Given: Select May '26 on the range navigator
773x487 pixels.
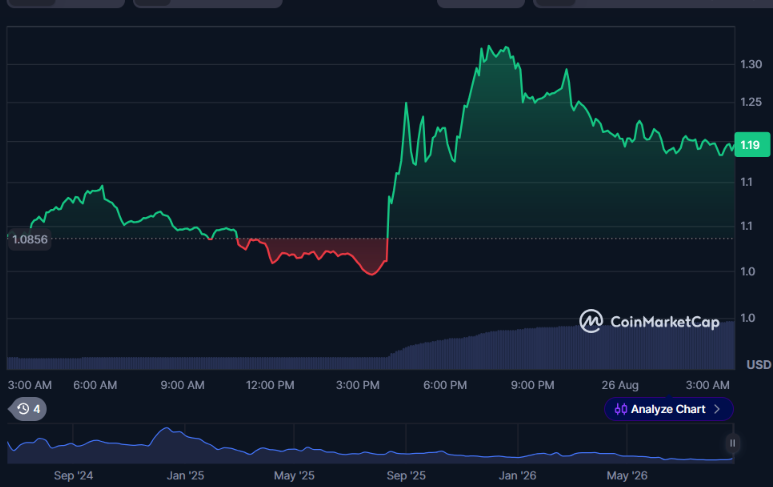Looking at the screenshot, I should point(627,476).
